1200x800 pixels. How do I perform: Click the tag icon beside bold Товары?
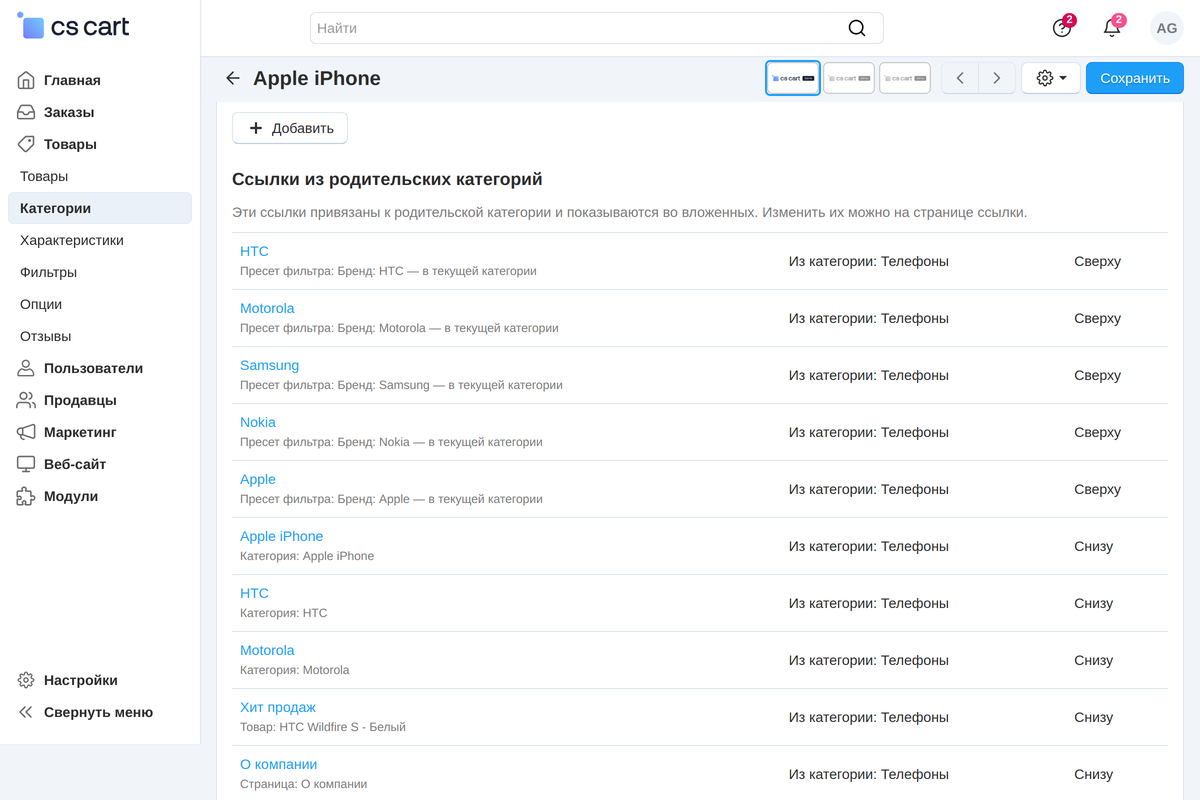tap(26, 144)
